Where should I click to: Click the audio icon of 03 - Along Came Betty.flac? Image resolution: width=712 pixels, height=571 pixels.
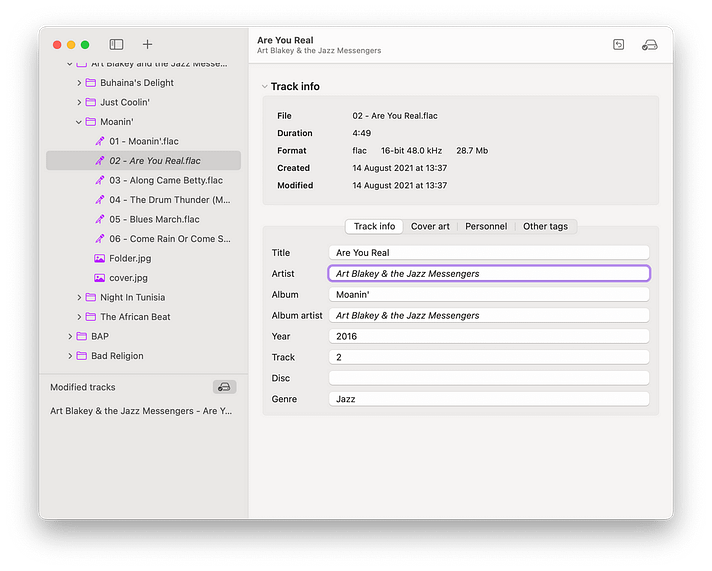99,180
